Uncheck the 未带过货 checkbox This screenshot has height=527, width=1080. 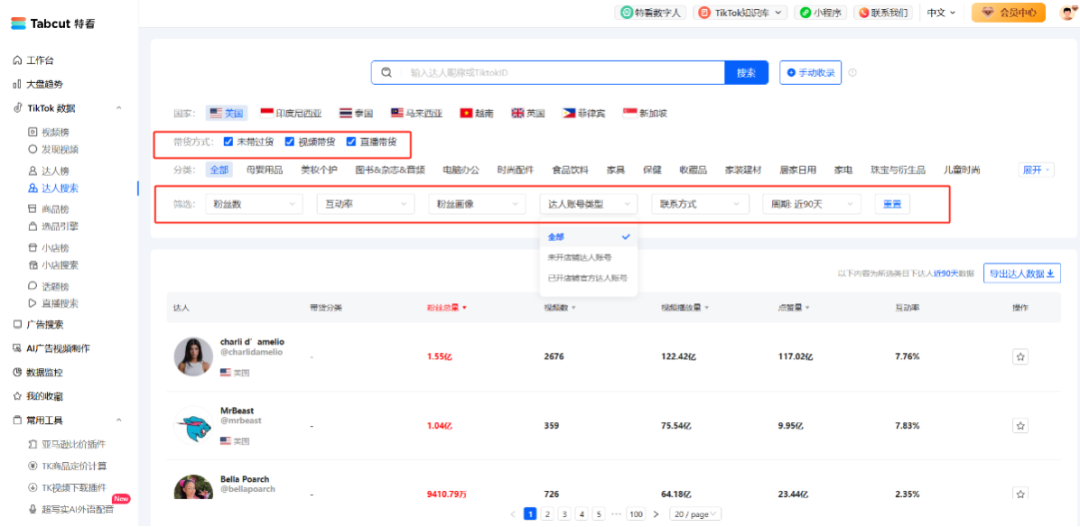point(229,142)
